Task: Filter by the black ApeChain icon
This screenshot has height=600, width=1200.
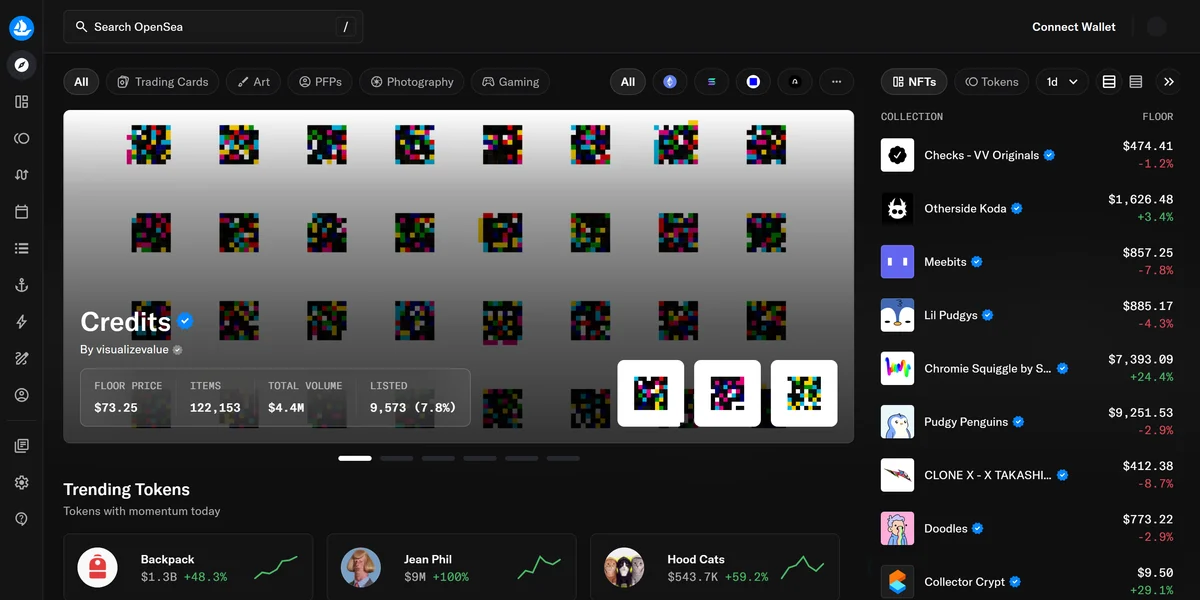Action: tap(795, 82)
